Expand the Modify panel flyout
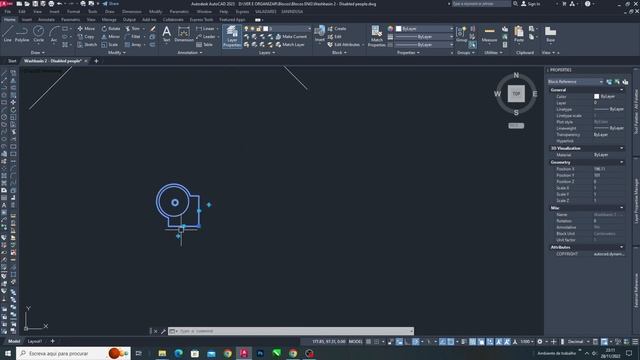 117,53
